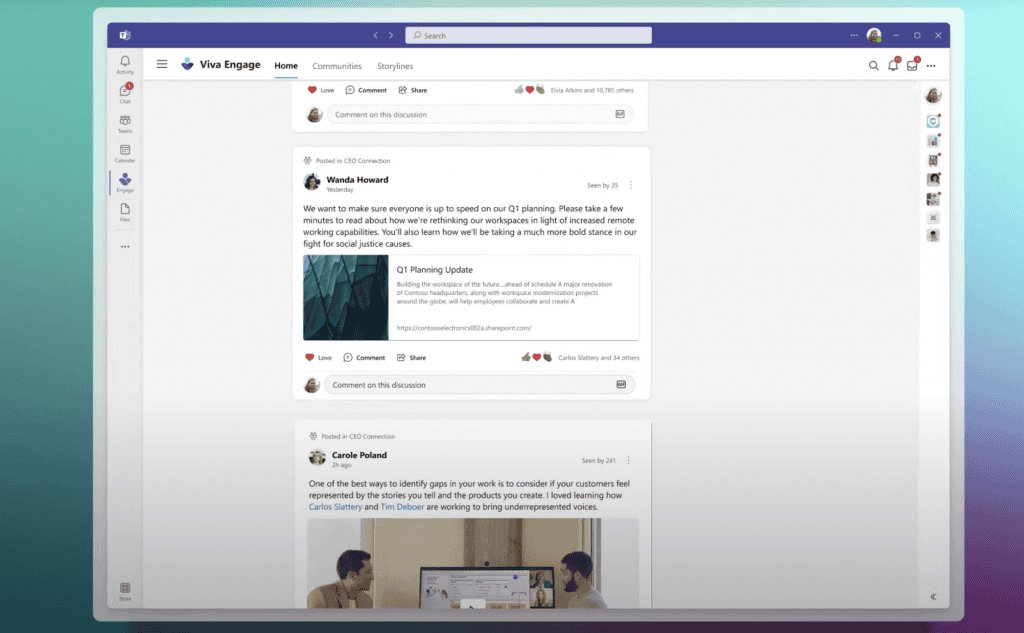Viewport: 1024px width, 633px height.
Task: Click the Teams title bar search field
Action: pyautogui.click(x=528, y=35)
